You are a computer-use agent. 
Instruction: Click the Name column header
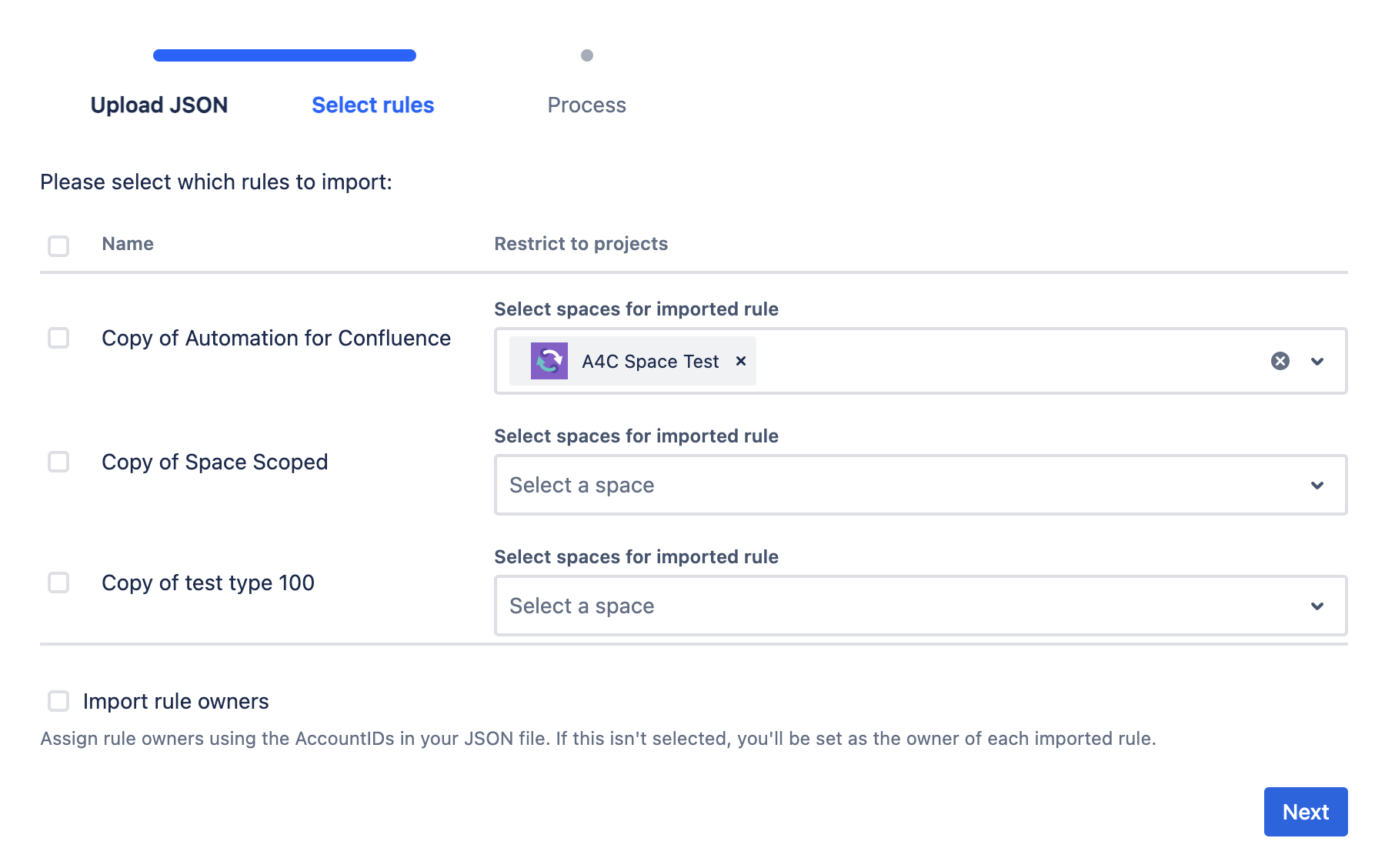128,244
